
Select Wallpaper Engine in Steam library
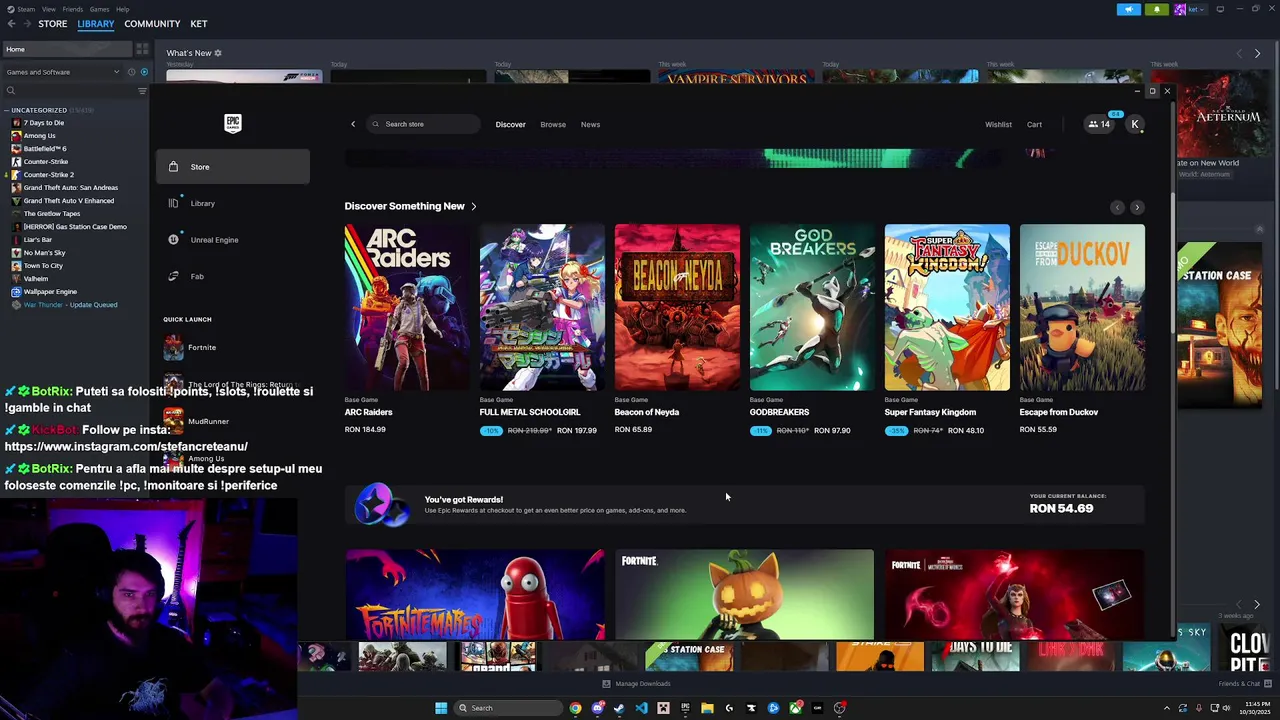pyautogui.click(x=50, y=292)
